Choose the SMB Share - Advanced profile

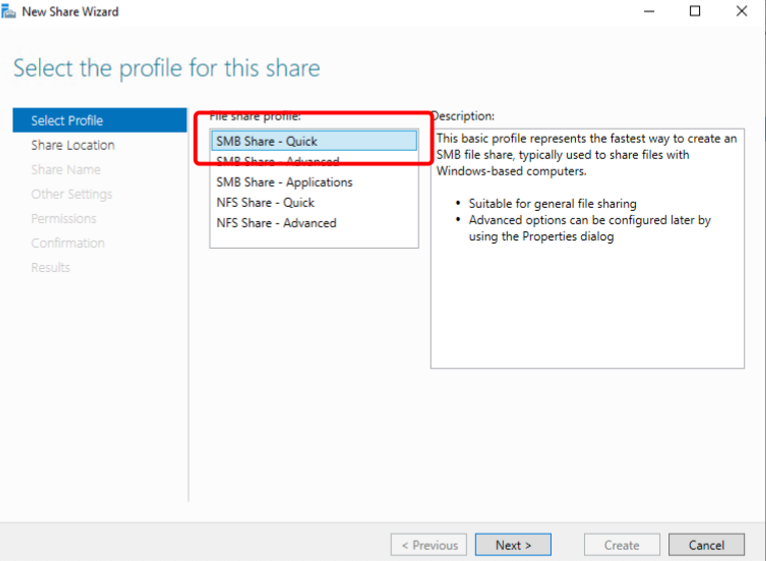point(278,162)
